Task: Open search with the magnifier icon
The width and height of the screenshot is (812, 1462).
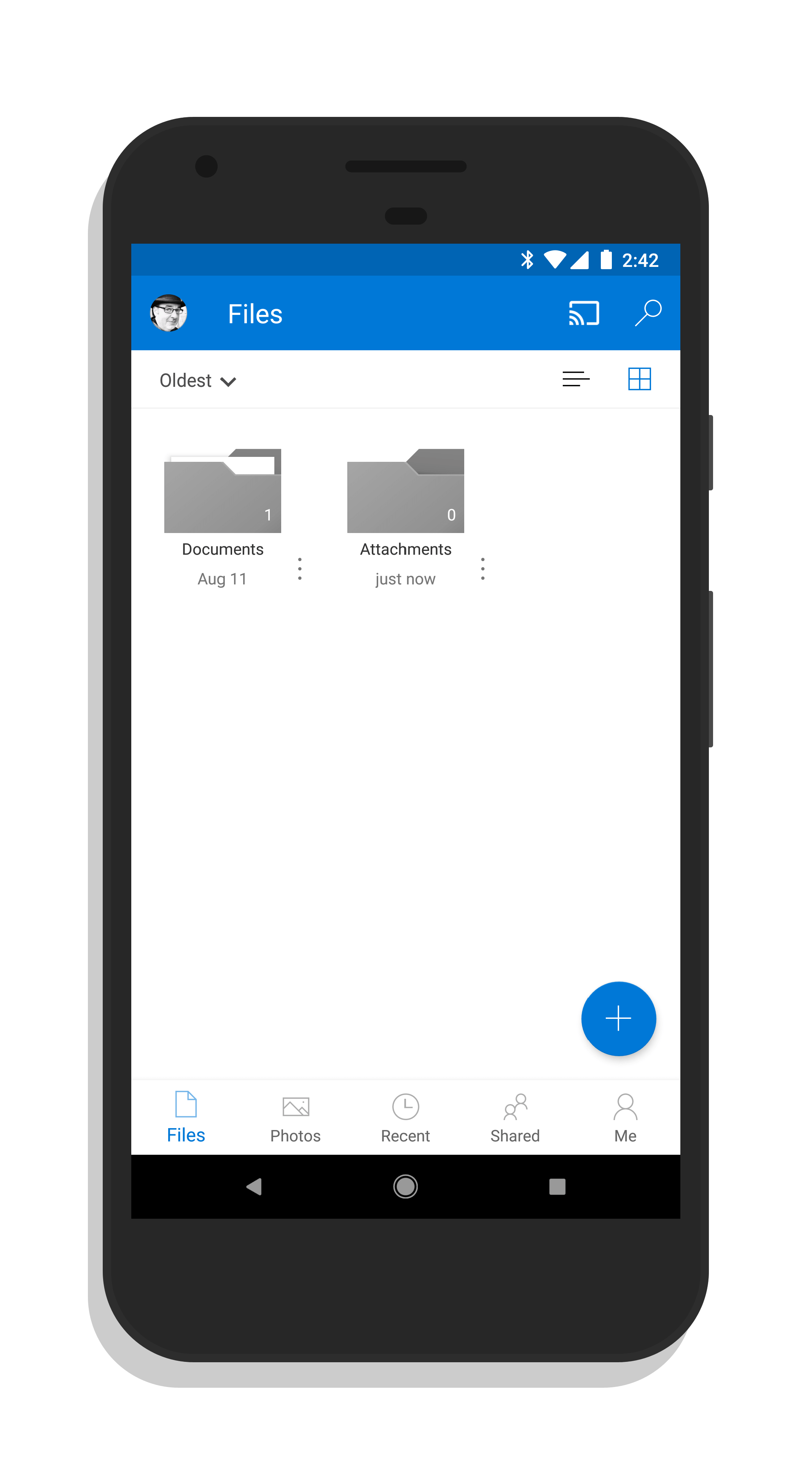Action: tap(648, 313)
